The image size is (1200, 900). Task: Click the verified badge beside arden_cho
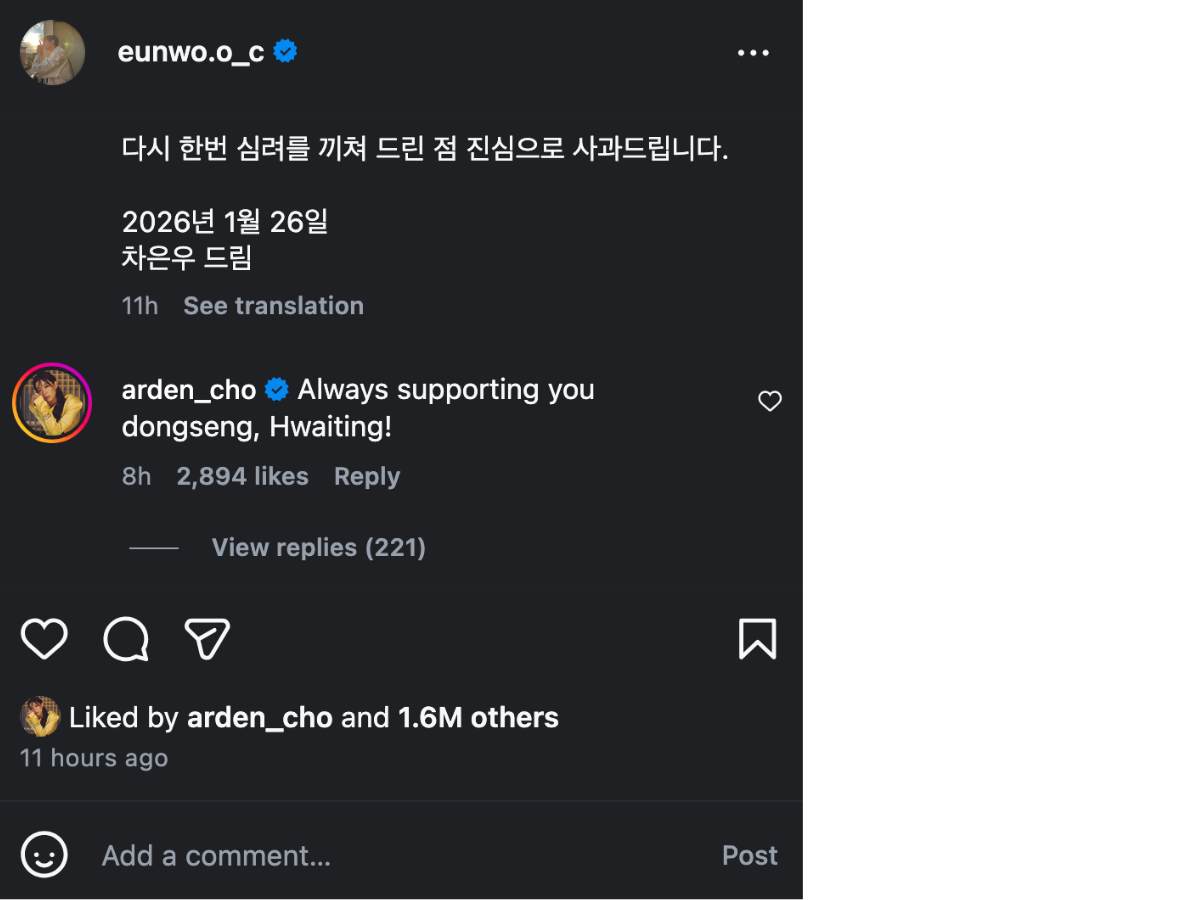pyautogui.click(x=277, y=389)
